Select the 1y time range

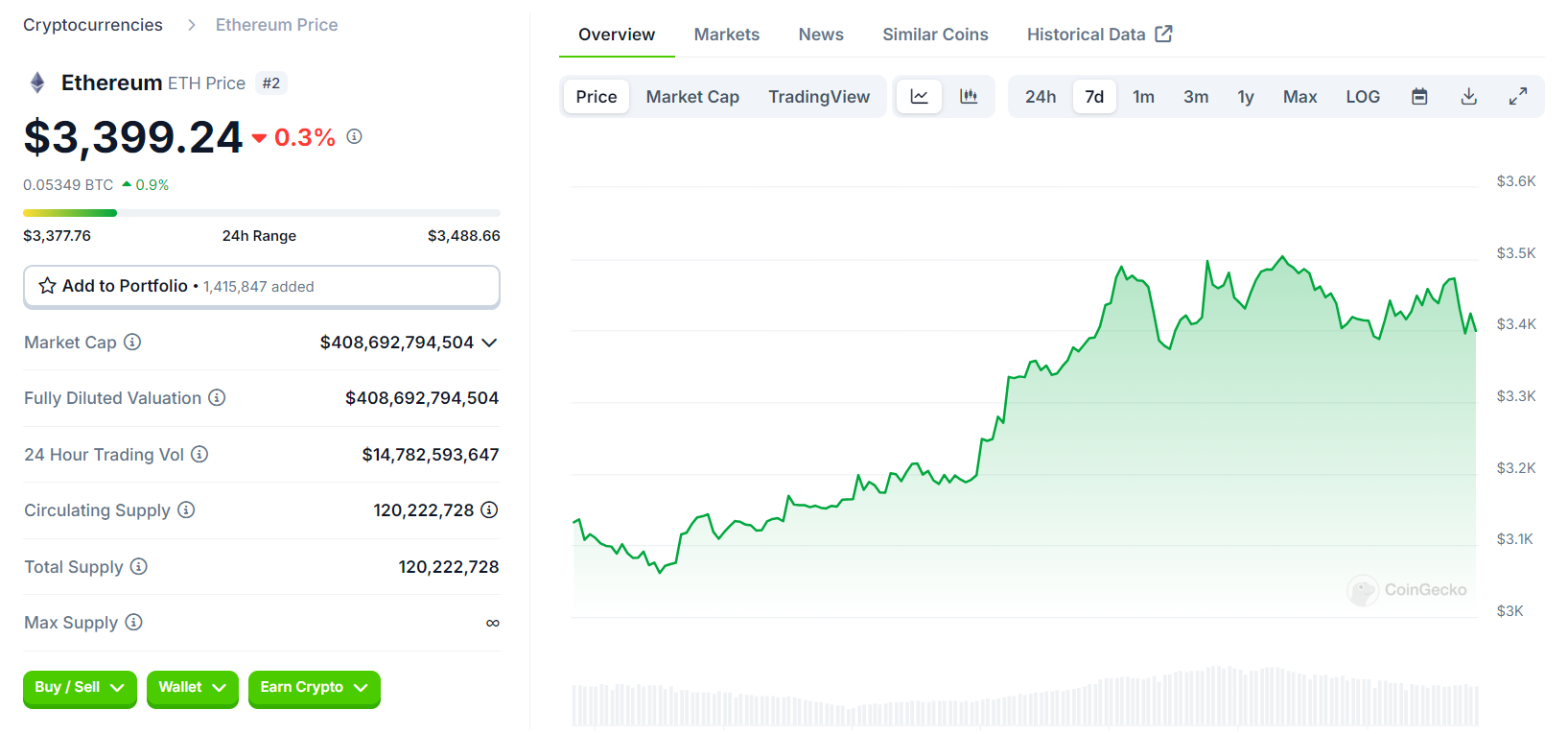[x=1246, y=96]
